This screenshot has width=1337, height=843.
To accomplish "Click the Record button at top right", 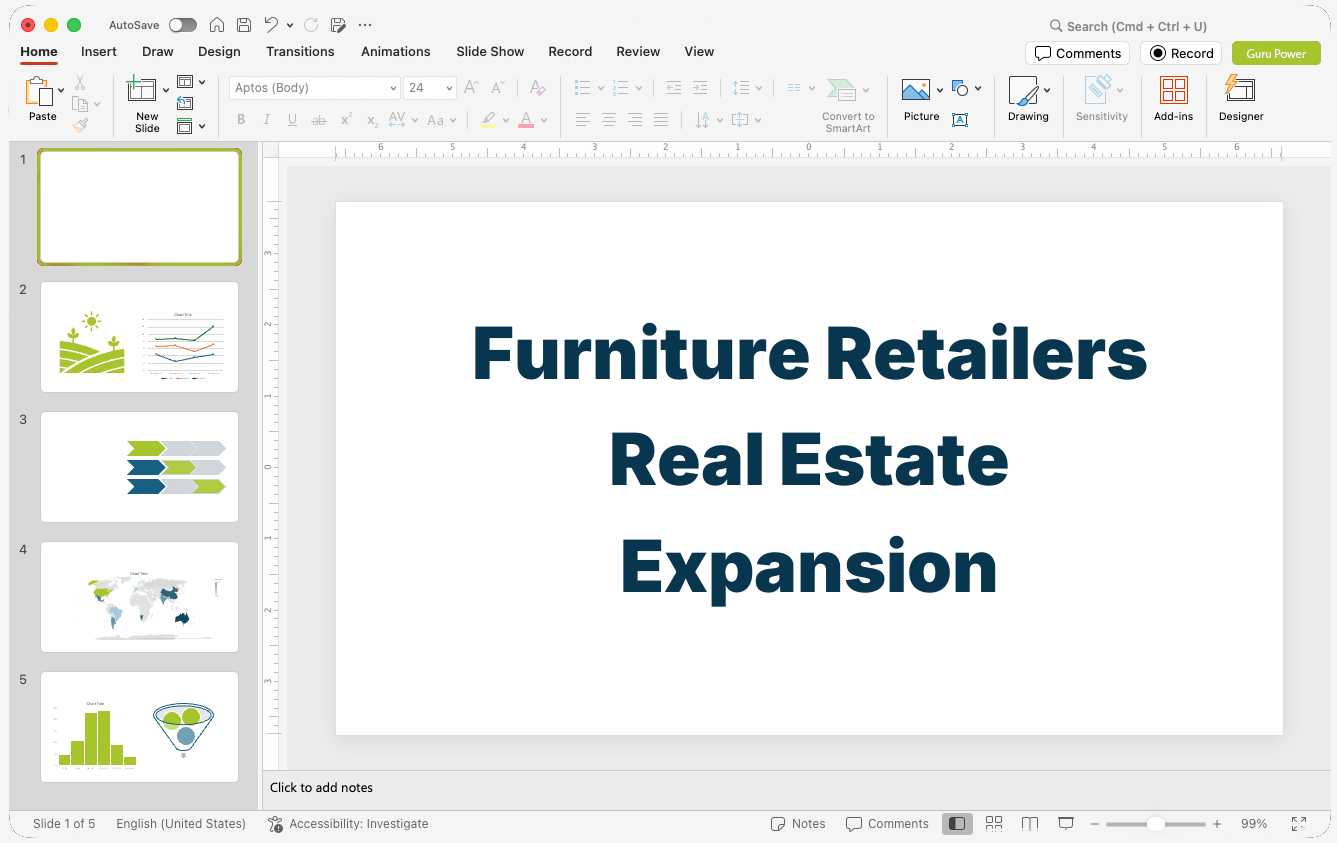I will click(1181, 53).
